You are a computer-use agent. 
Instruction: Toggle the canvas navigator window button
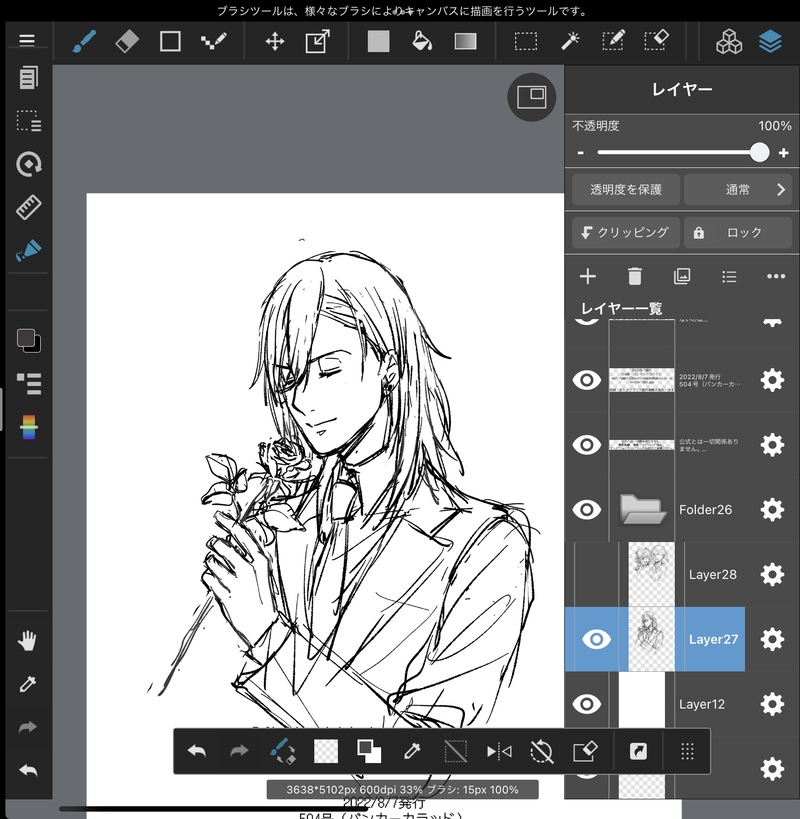pyautogui.click(x=532, y=97)
